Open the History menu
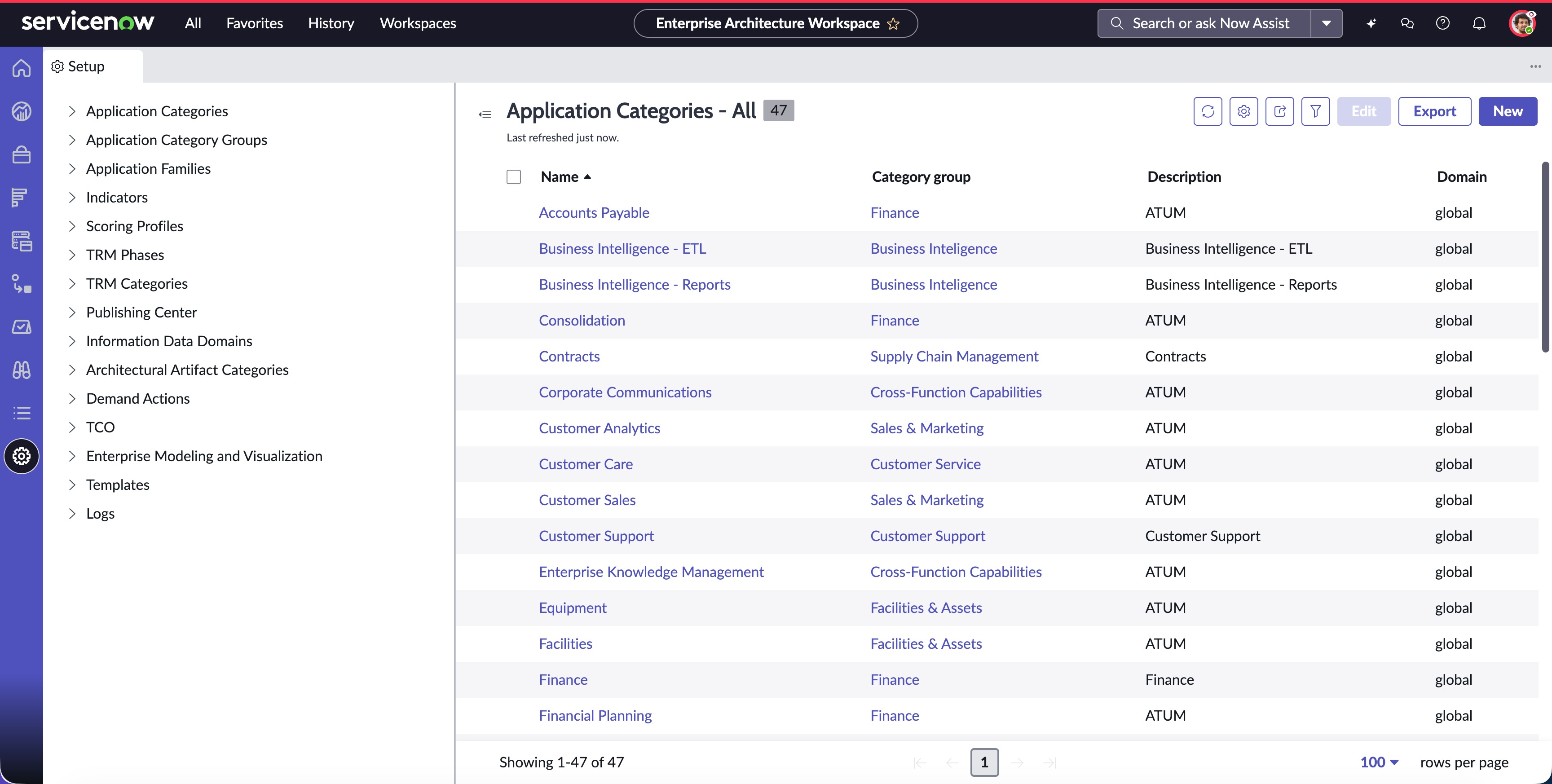The width and height of the screenshot is (1552, 784). pos(331,23)
